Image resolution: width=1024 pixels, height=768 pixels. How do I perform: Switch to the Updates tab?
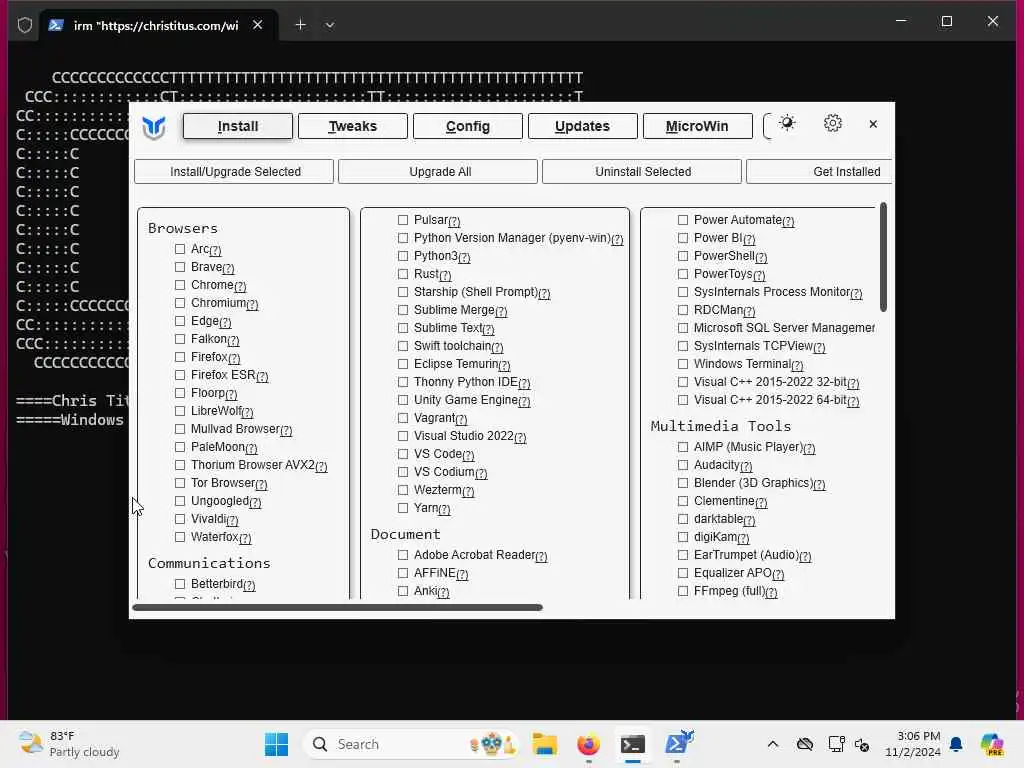[583, 126]
